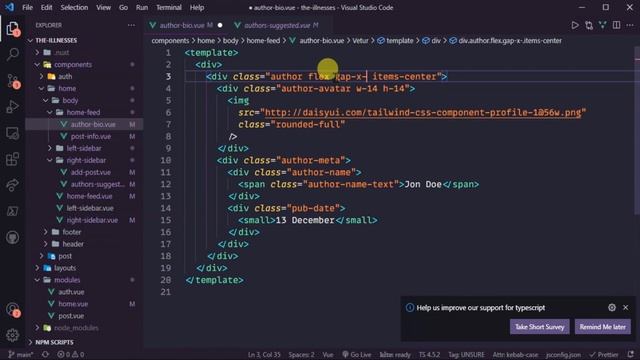Click Prettier in the status bar
This screenshot has width=640, height=360.
pyautogui.click(x=604, y=354)
